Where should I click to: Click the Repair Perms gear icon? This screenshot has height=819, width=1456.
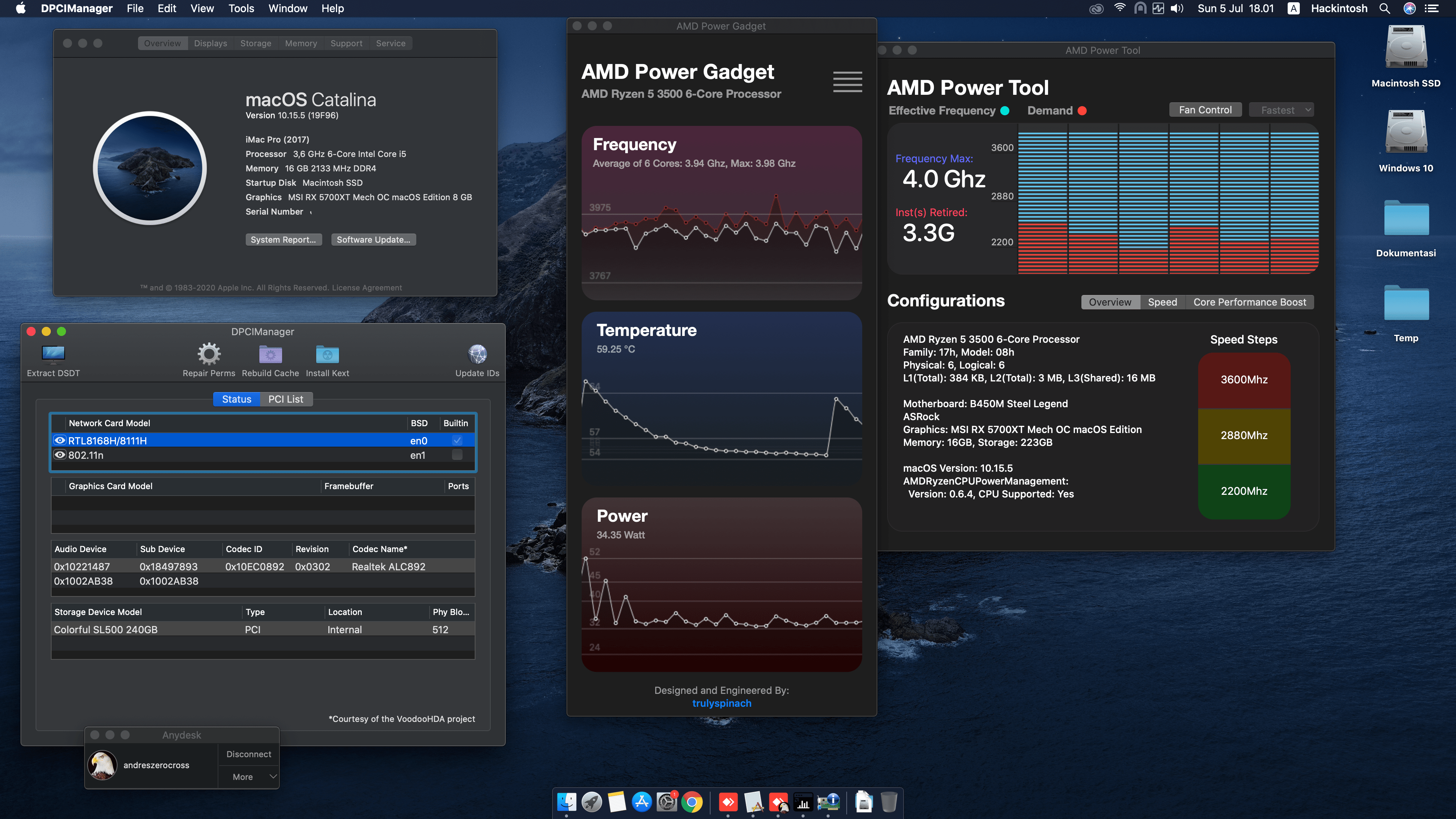[209, 355]
